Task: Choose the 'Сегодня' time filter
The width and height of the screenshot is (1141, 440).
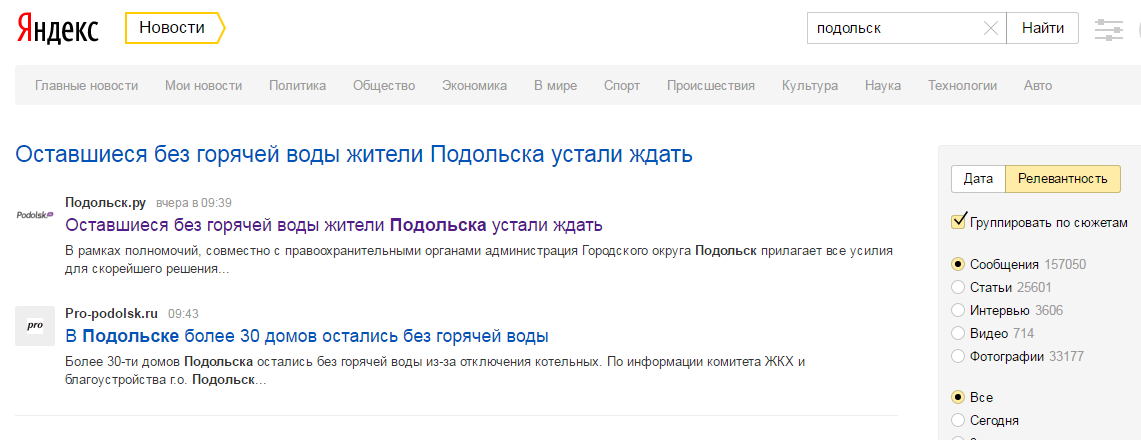Action: click(959, 420)
